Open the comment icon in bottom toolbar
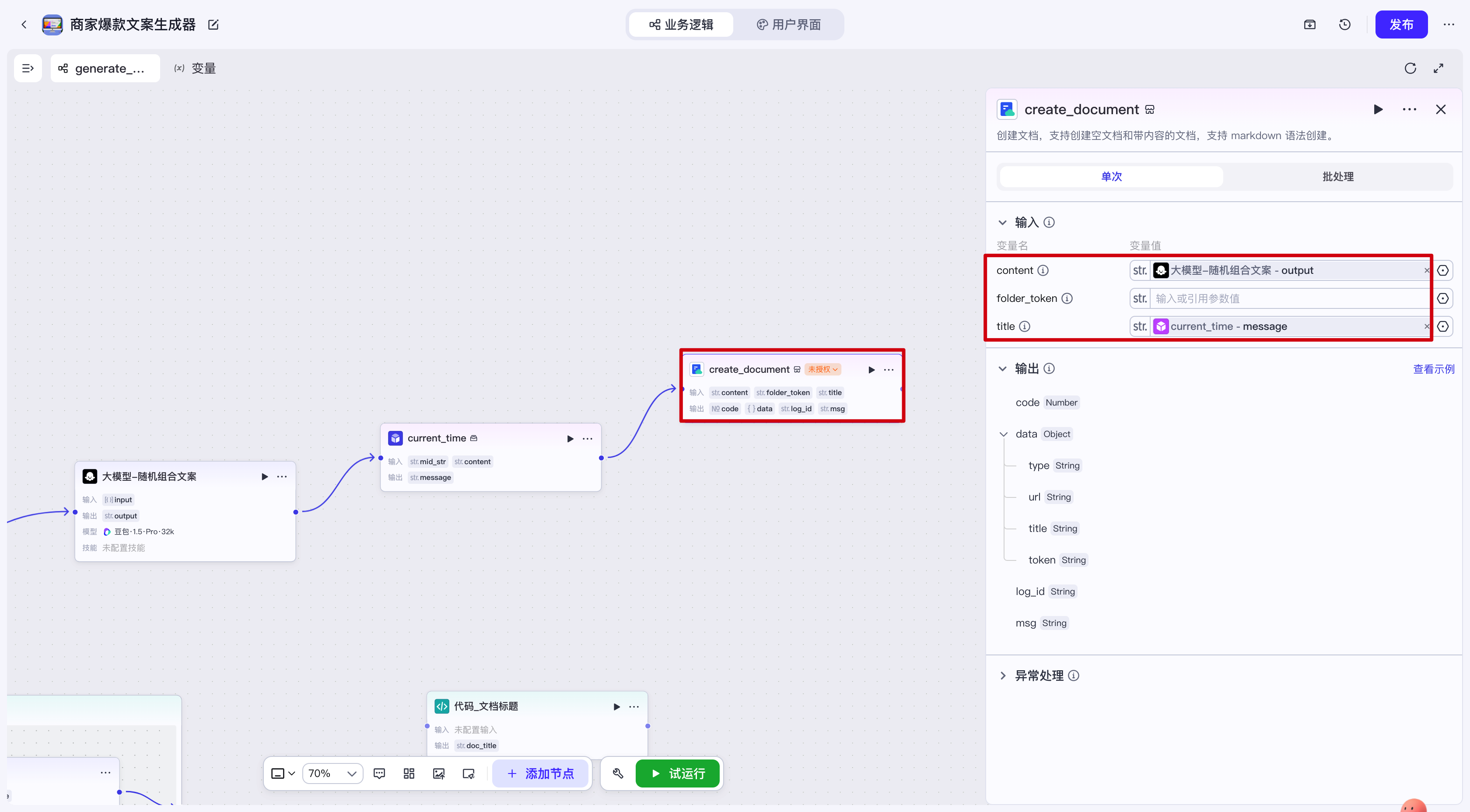 point(379,773)
